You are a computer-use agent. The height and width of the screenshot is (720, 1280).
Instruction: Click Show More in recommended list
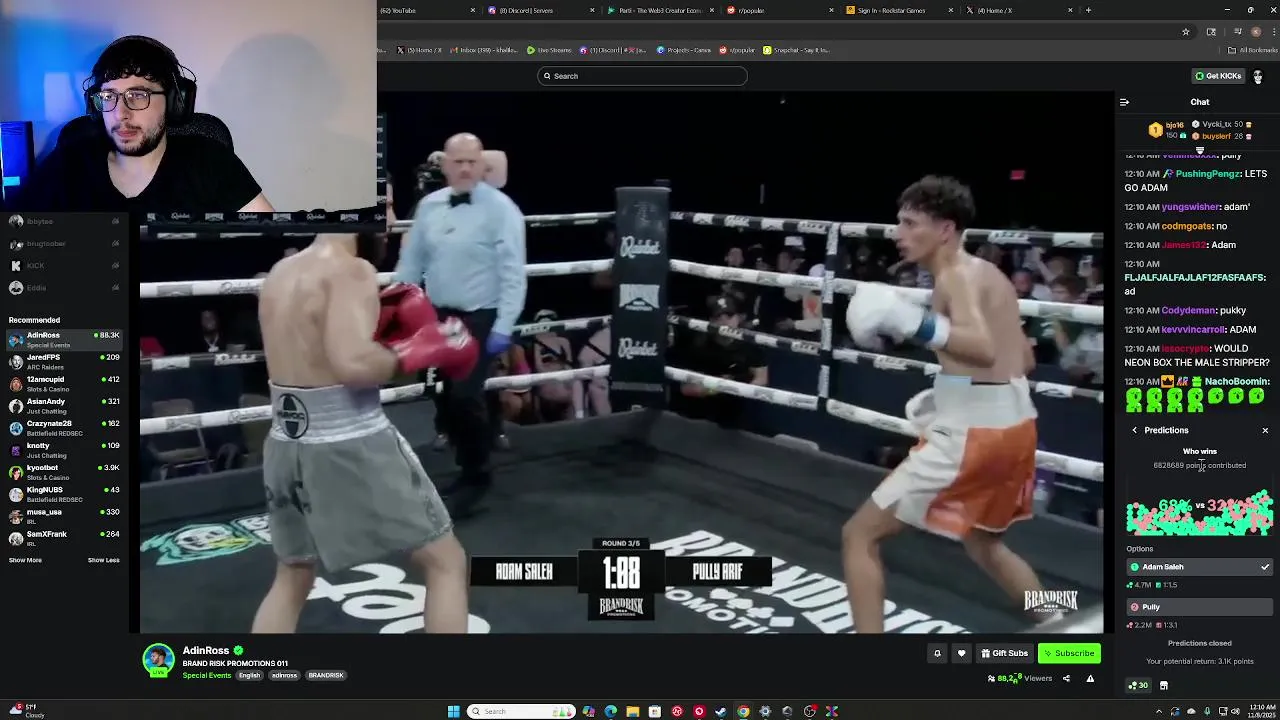point(25,560)
